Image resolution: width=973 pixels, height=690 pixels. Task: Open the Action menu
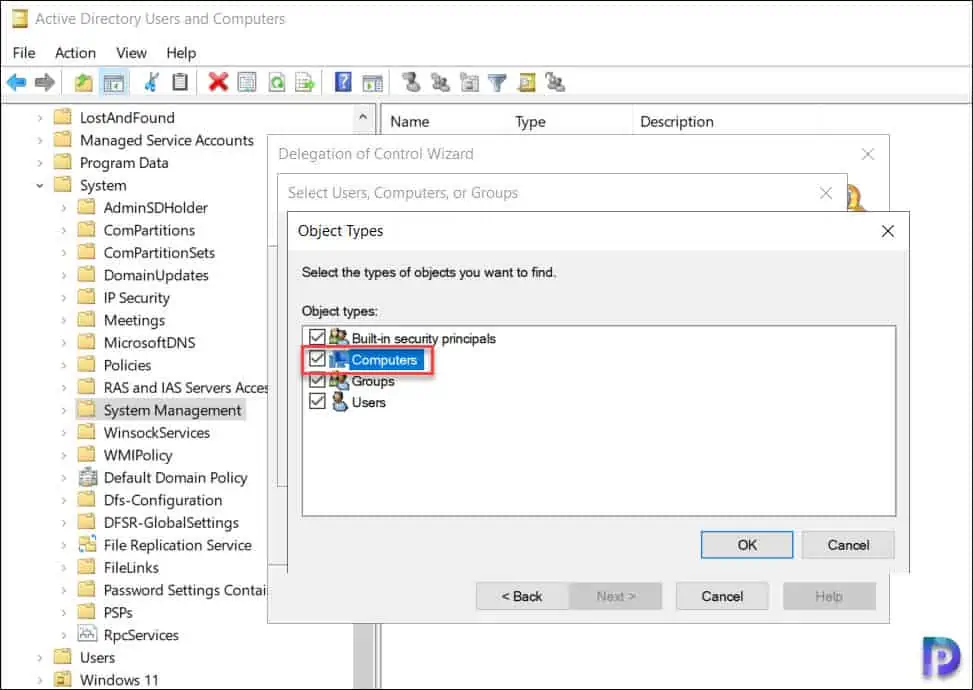pyautogui.click(x=75, y=53)
